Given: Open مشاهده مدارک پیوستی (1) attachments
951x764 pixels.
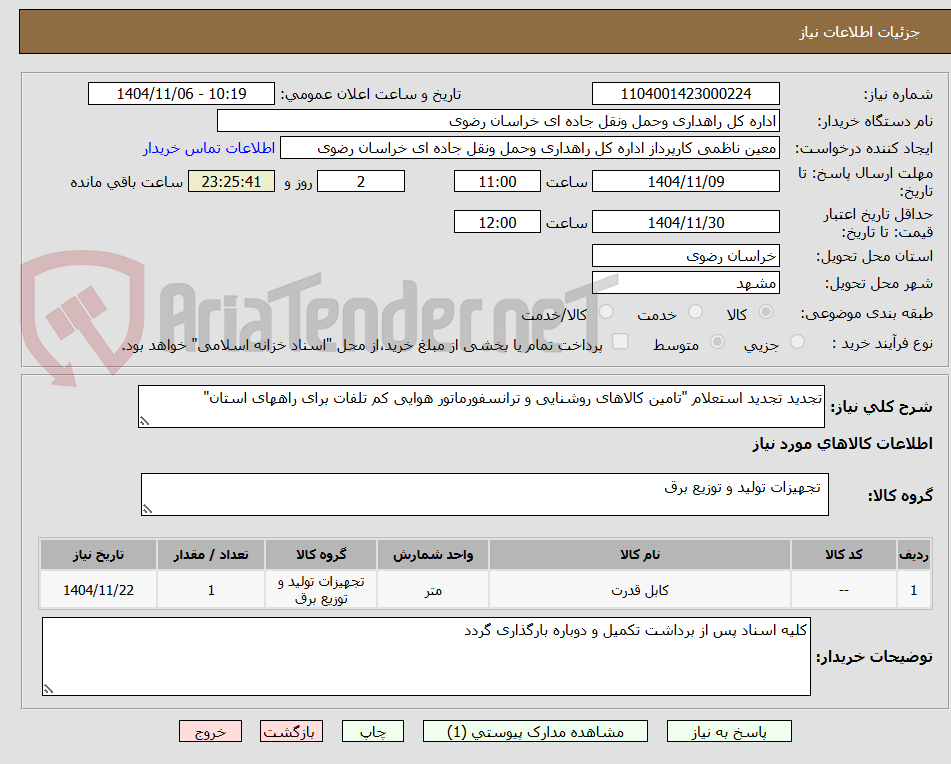Looking at the screenshot, I should tap(535, 731).
